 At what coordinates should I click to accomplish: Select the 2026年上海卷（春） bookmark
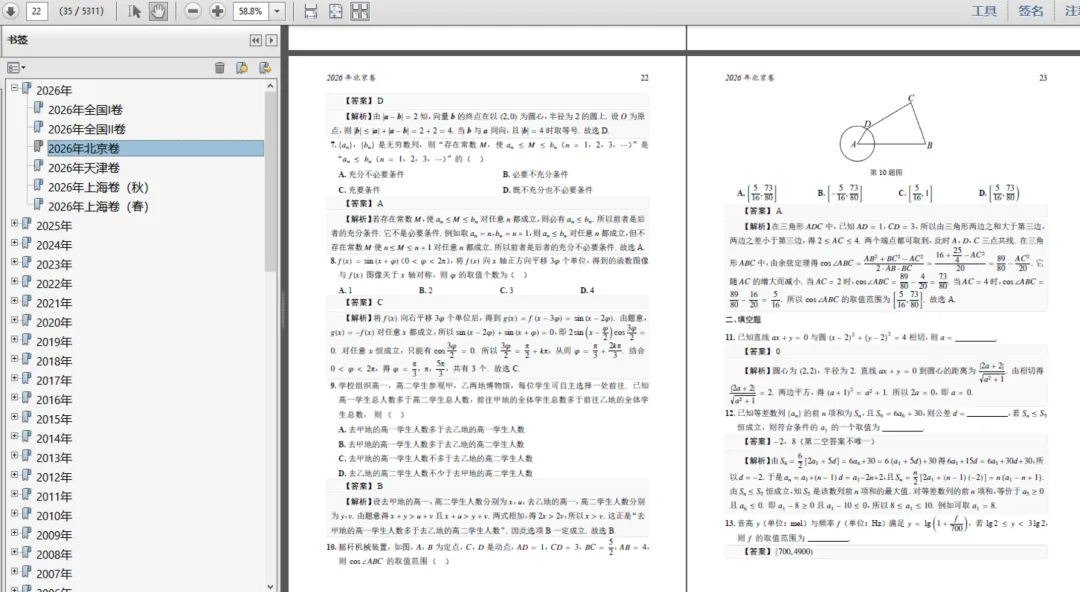click(x=98, y=207)
